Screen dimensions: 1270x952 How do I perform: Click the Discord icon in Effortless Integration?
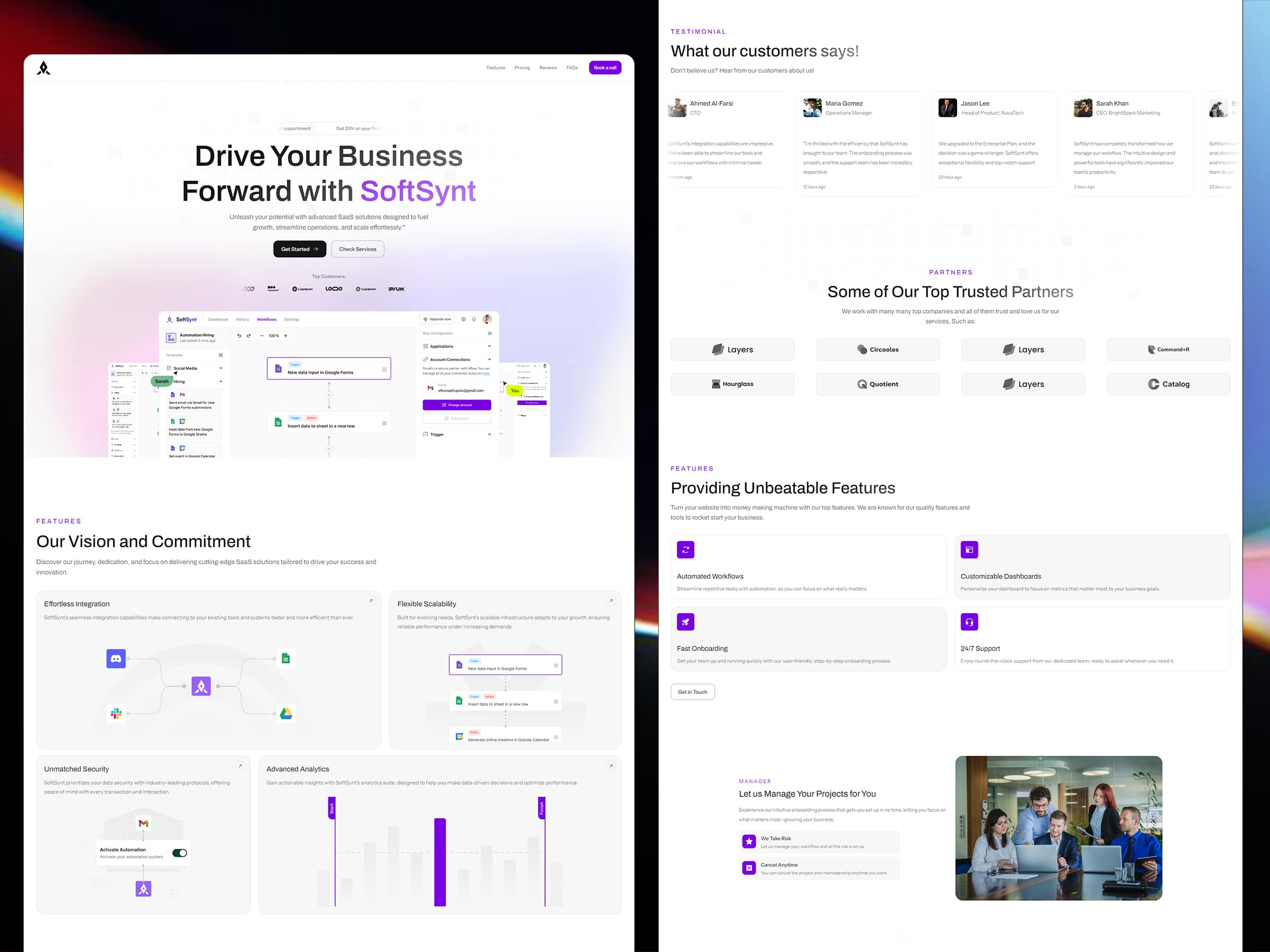coord(116,659)
